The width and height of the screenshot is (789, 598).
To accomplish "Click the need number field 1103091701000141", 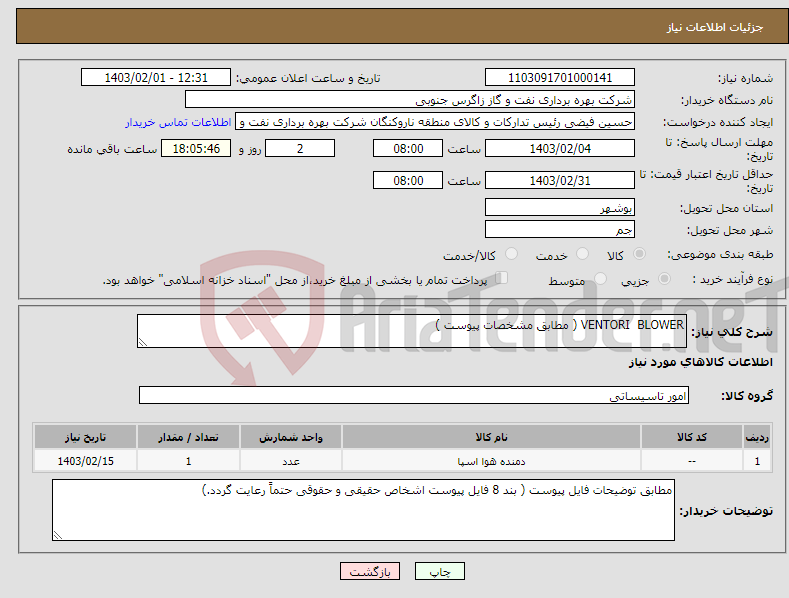I will click(x=560, y=78).
